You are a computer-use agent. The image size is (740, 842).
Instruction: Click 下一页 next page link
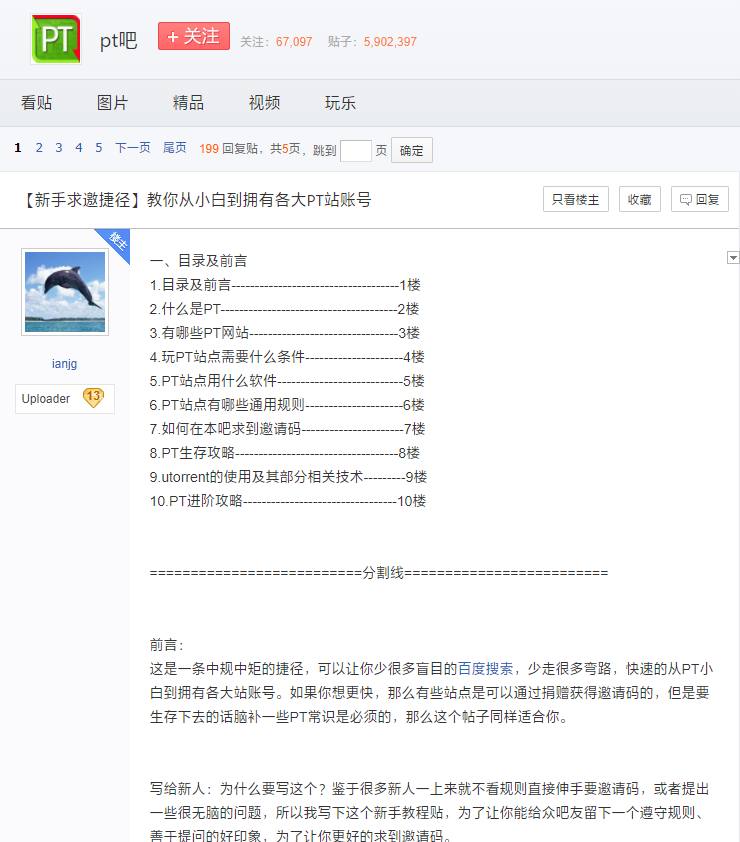(x=132, y=148)
